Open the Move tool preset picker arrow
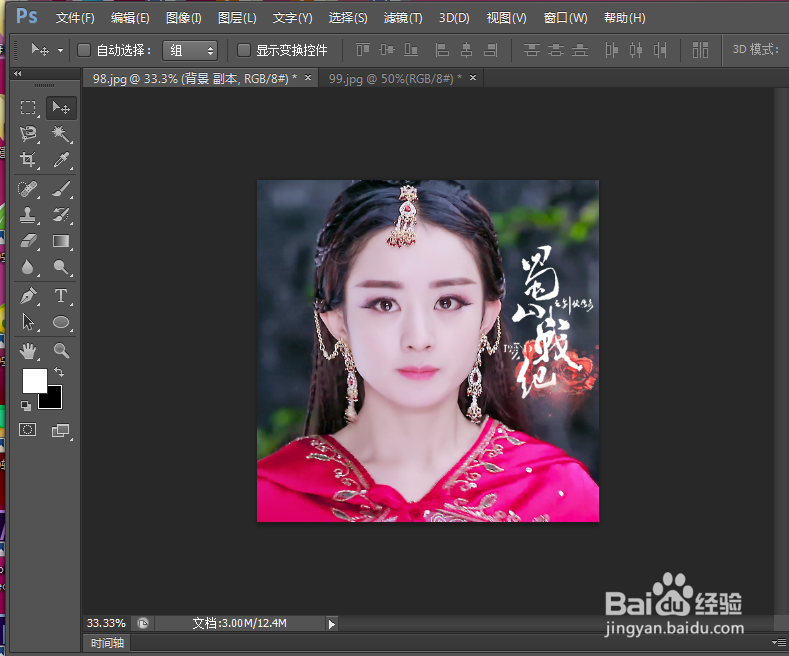Image resolution: width=789 pixels, height=656 pixels. pyautogui.click(x=60, y=50)
